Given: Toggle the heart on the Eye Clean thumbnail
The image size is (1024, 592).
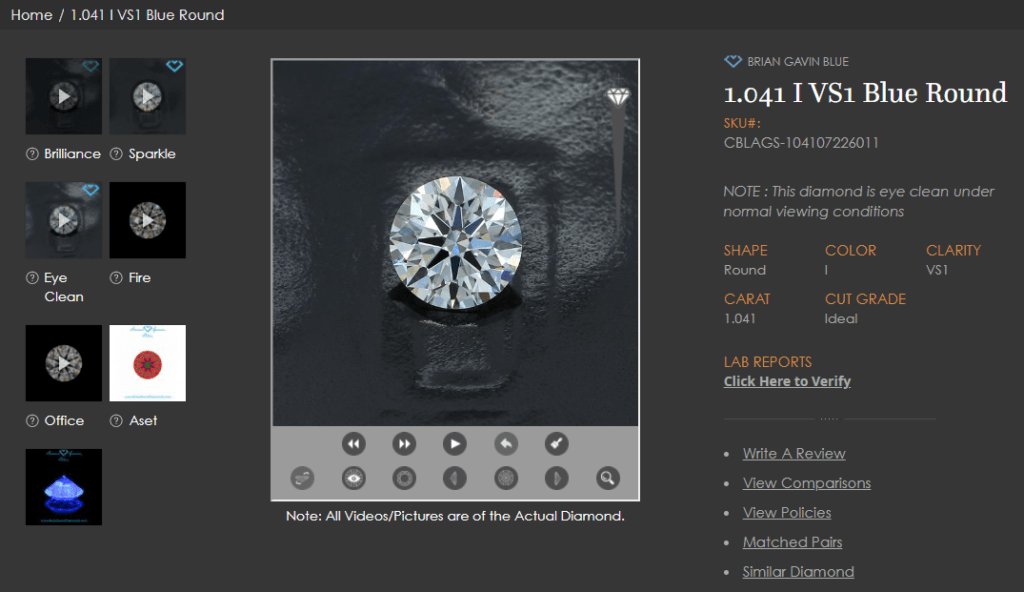Looking at the screenshot, I should [x=91, y=189].
